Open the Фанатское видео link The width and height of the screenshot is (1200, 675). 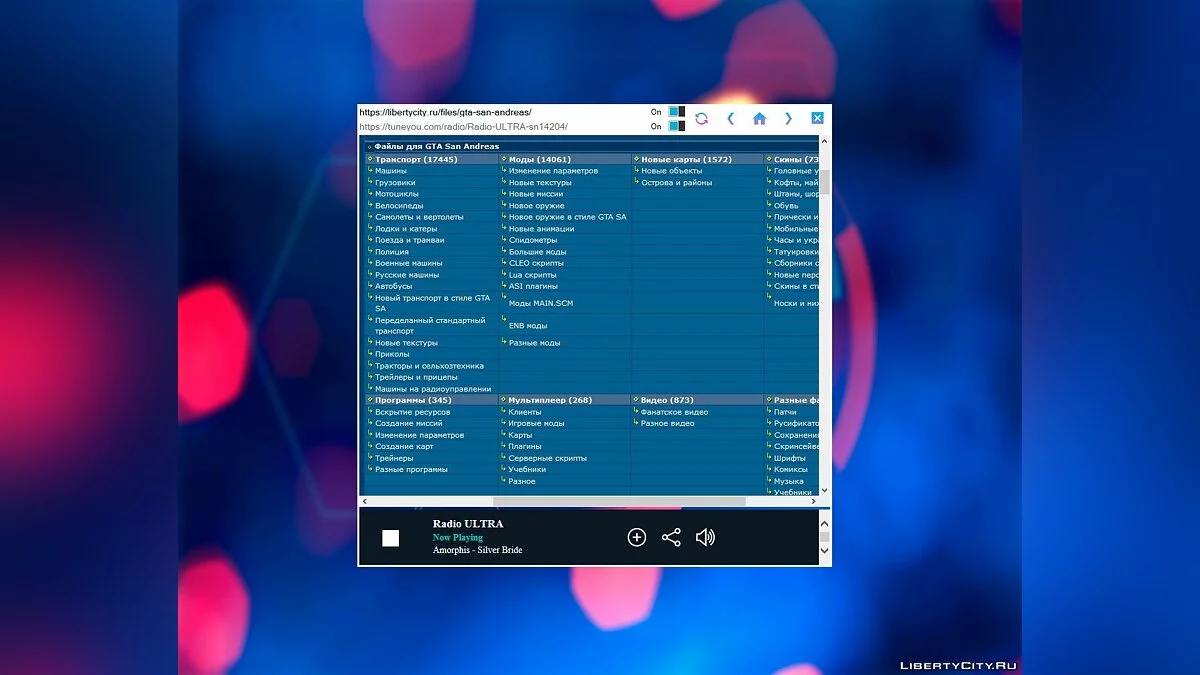pyautogui.click(x=674, y=412)
